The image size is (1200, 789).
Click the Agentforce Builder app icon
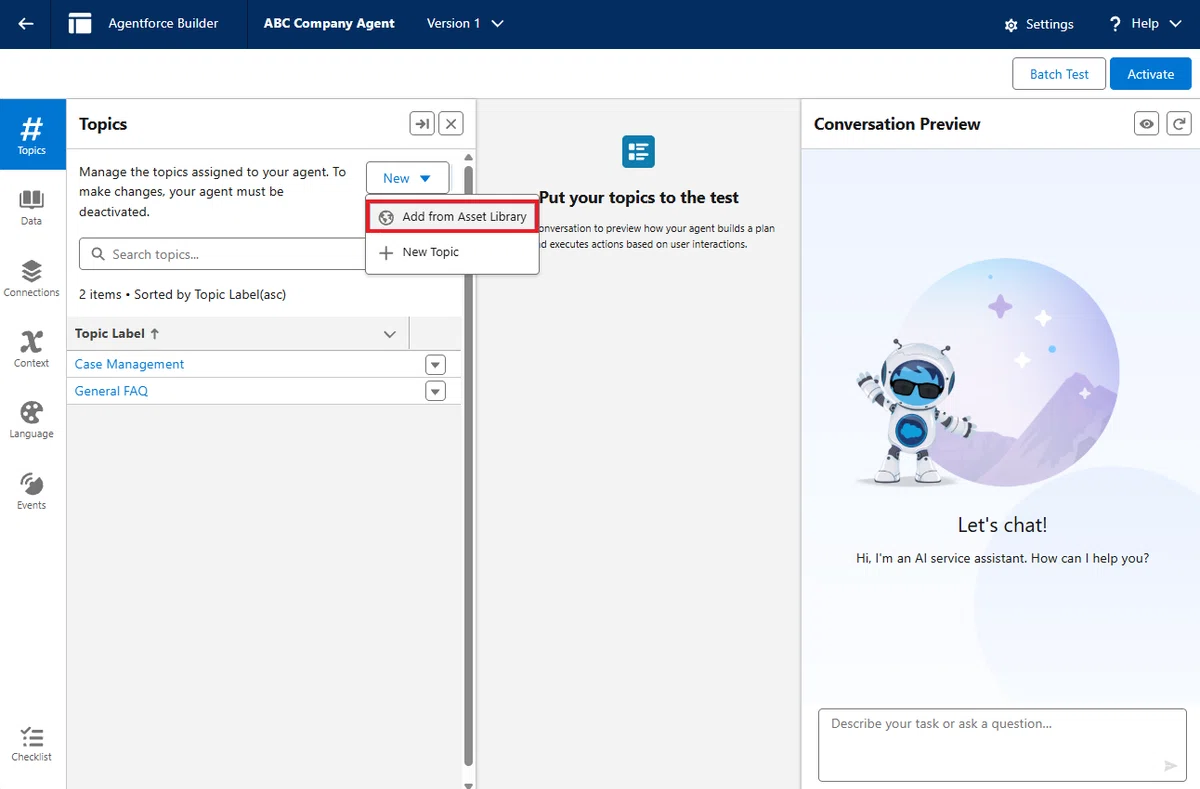click(80, 24)
